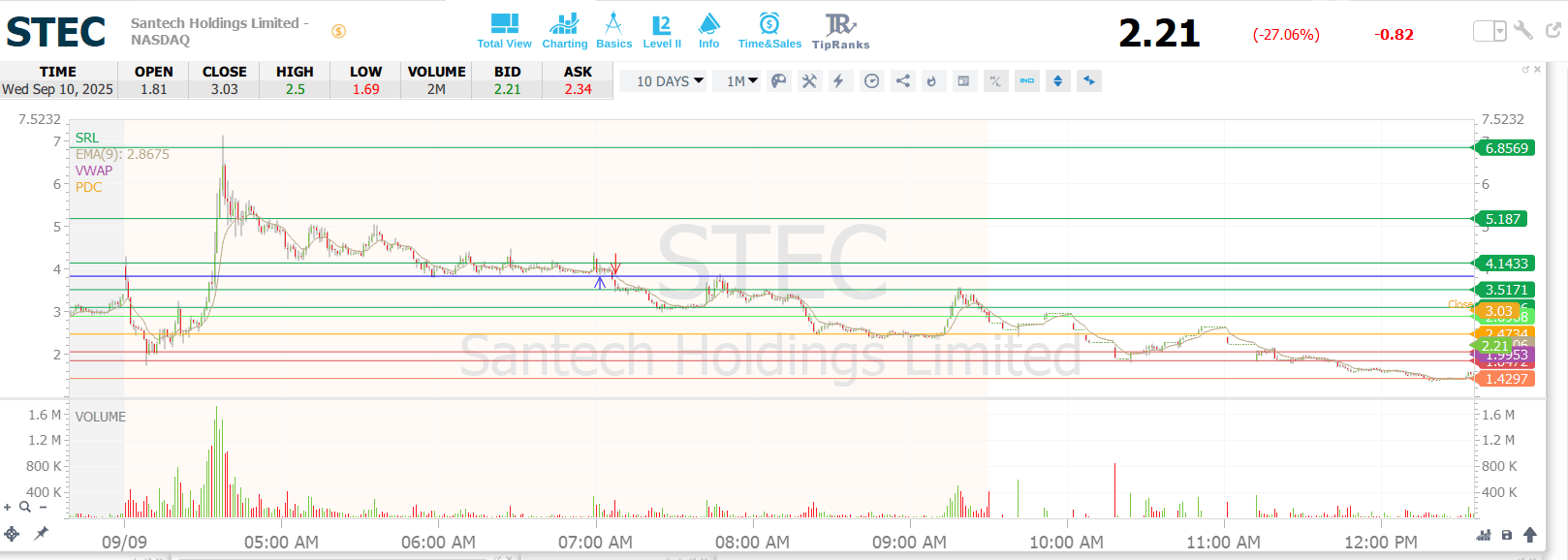Open Time&Sales panel
Viewport: 1568px width, 560px height.
click(769, 31)
